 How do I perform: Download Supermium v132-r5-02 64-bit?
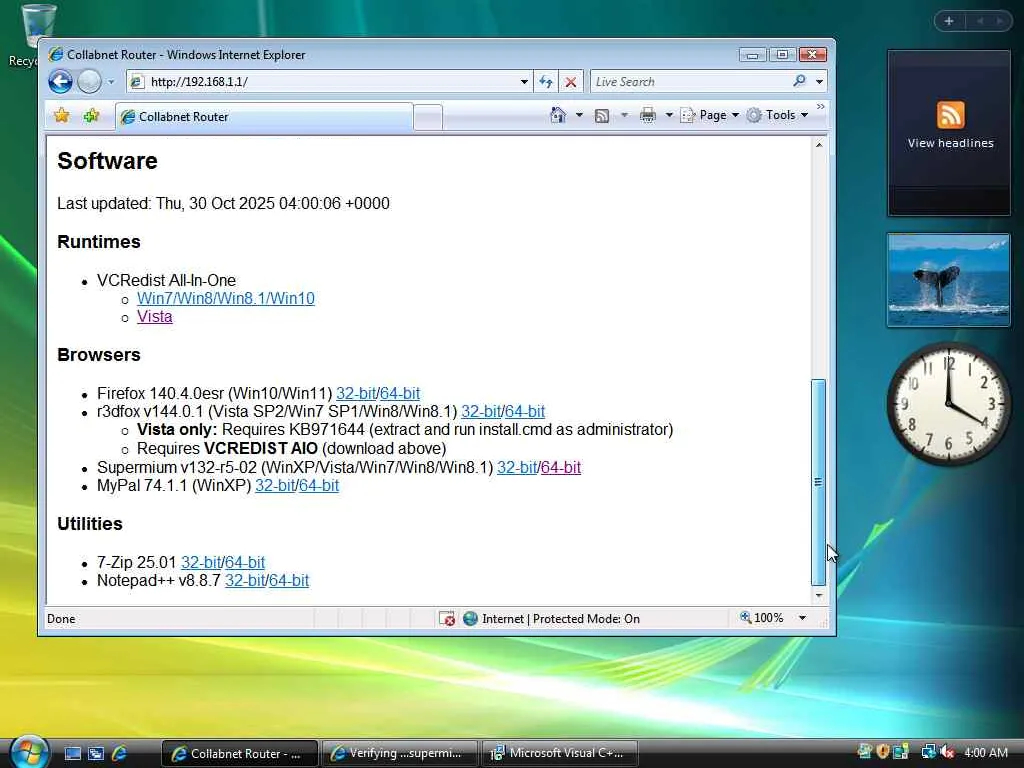tap(561, 468)
